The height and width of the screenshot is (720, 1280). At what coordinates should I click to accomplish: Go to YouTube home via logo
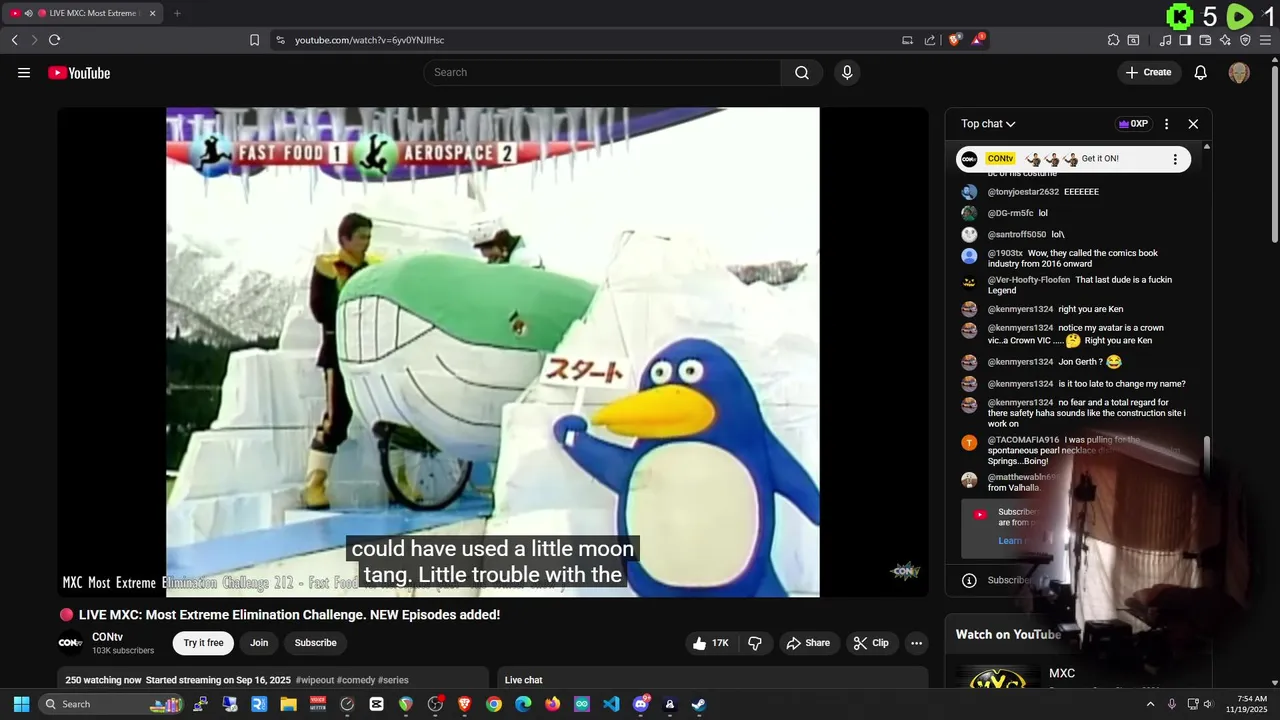tap(79, 72)
